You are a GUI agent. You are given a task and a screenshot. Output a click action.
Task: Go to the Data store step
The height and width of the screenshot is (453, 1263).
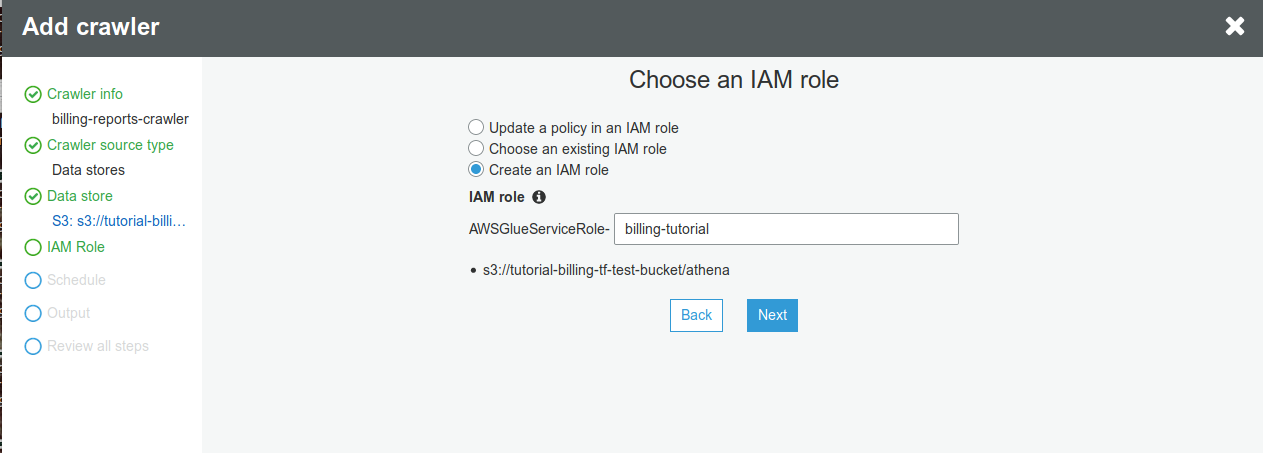pos(80,196)
